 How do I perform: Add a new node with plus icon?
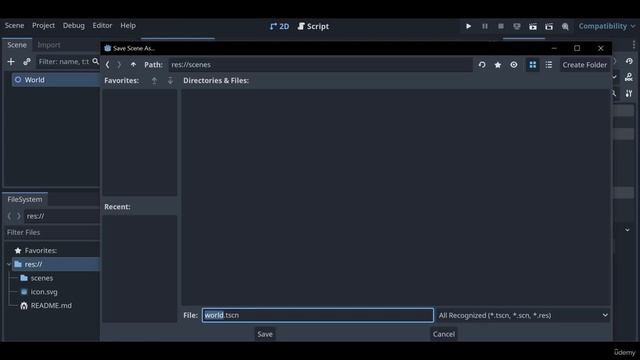11,62
